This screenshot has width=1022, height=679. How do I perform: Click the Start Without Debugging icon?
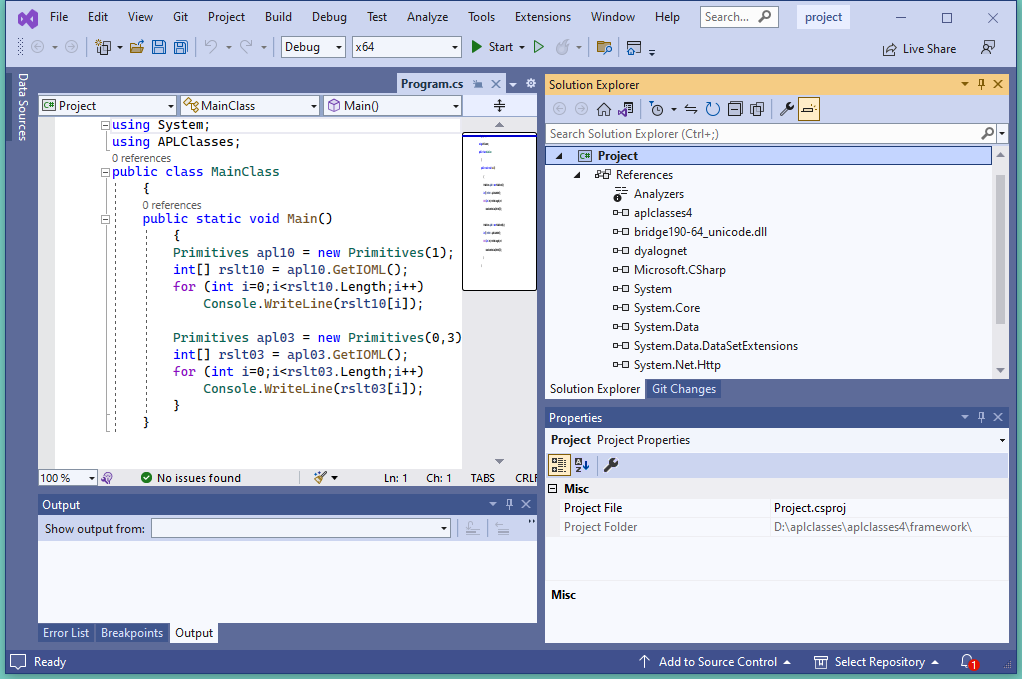click(x=538, y=47)
